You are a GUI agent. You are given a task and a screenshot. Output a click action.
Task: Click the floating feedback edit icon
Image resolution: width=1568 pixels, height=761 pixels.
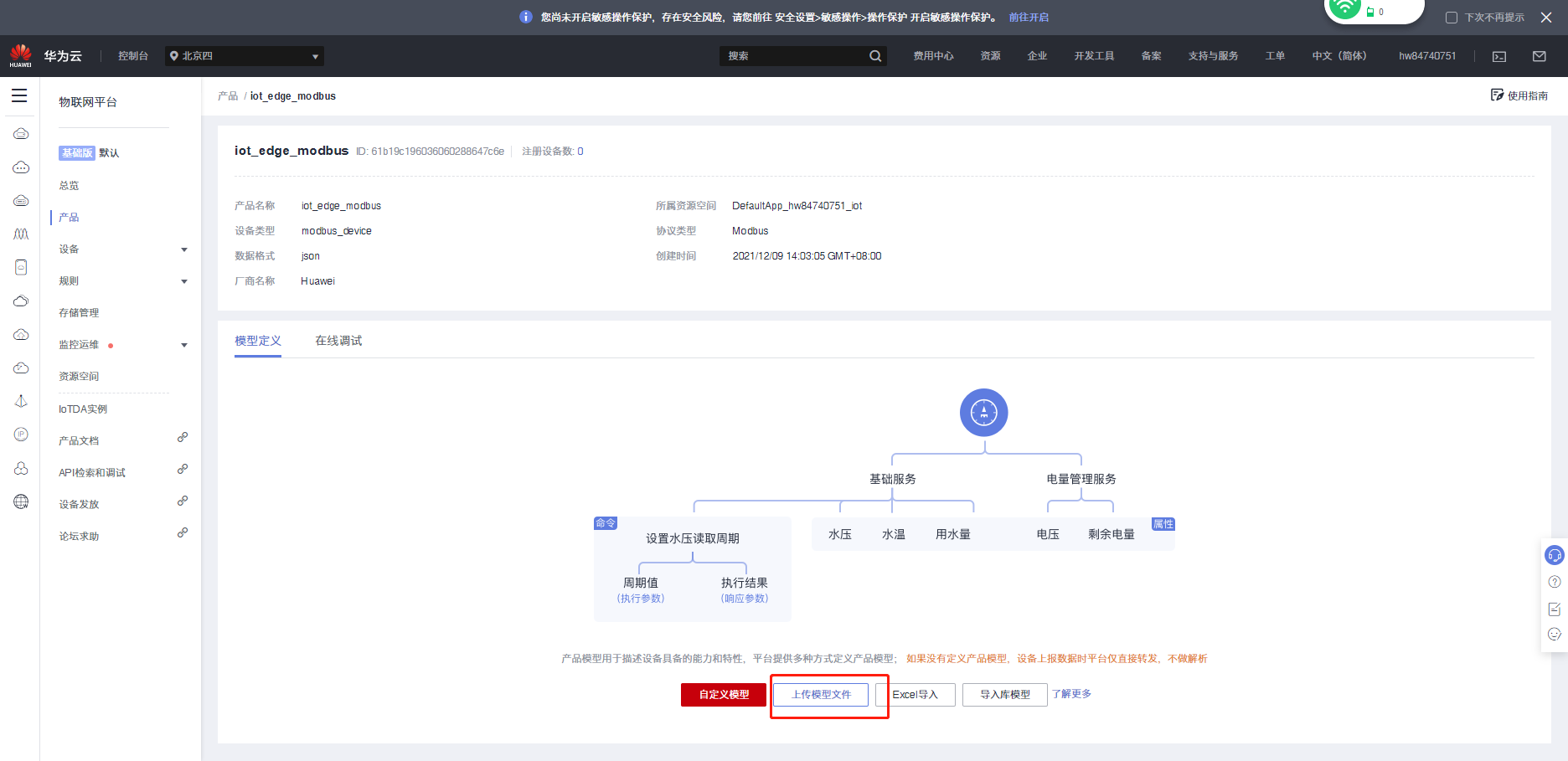click(x=1555, y=609)
